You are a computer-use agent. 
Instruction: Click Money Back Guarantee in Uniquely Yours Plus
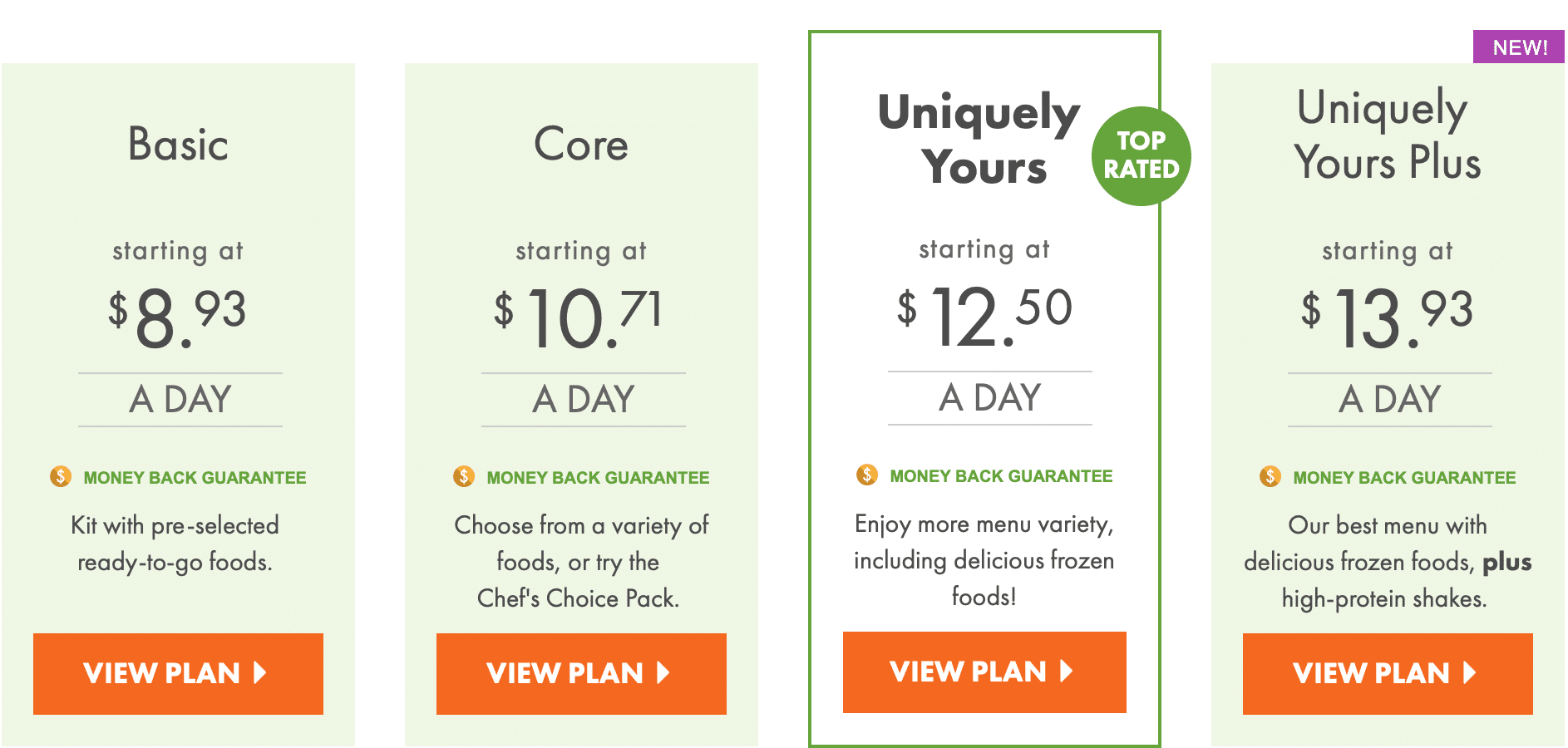(x=1404, y=478)
